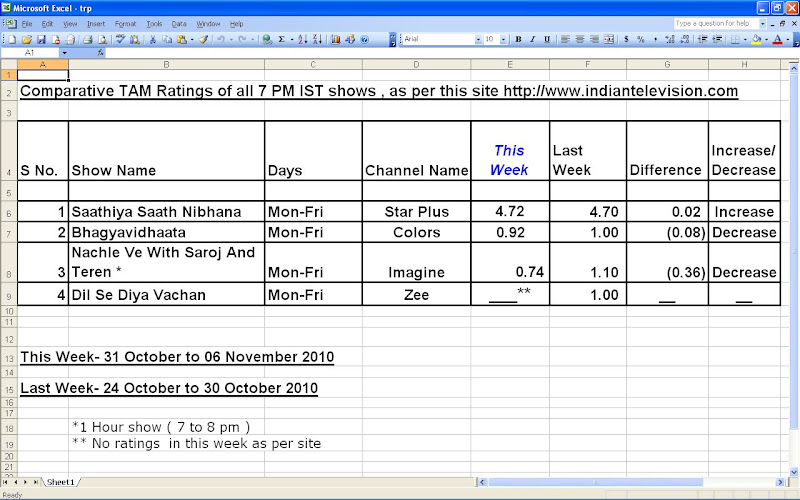Image resolution: width=800 pixels, height=500 pixels.
Task: Open the Format menu
Action: tap(126, 24)
